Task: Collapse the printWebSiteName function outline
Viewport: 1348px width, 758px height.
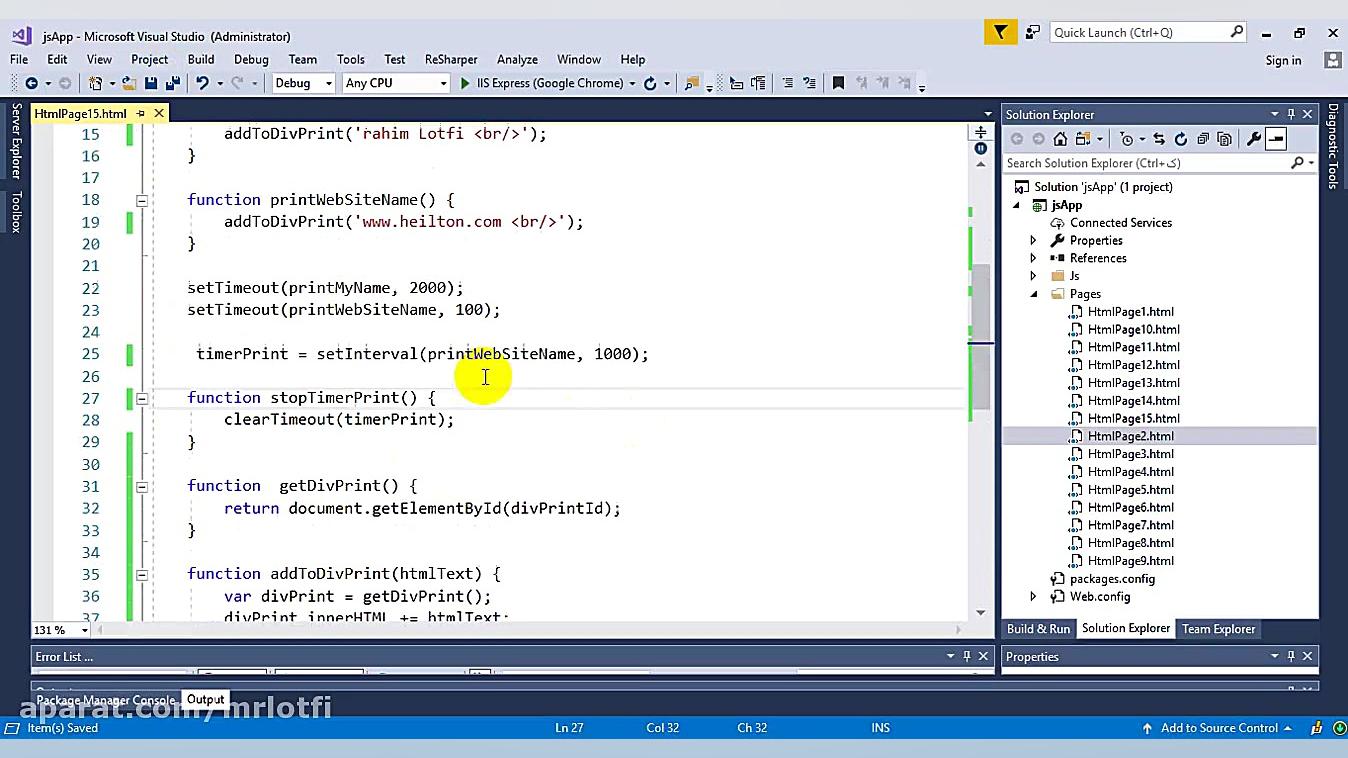Action: pyautogui.click(x=142, y=200)
